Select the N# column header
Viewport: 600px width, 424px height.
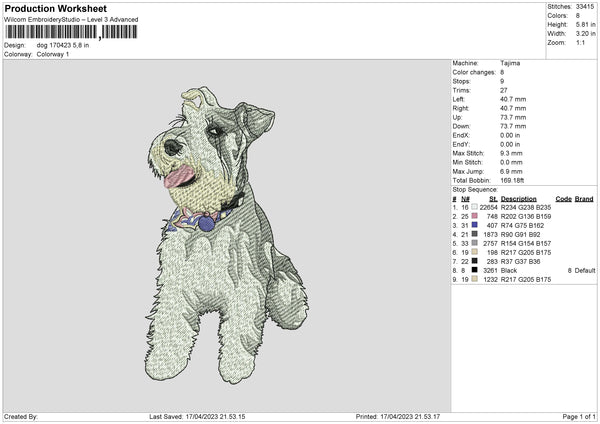pos(465,199)
